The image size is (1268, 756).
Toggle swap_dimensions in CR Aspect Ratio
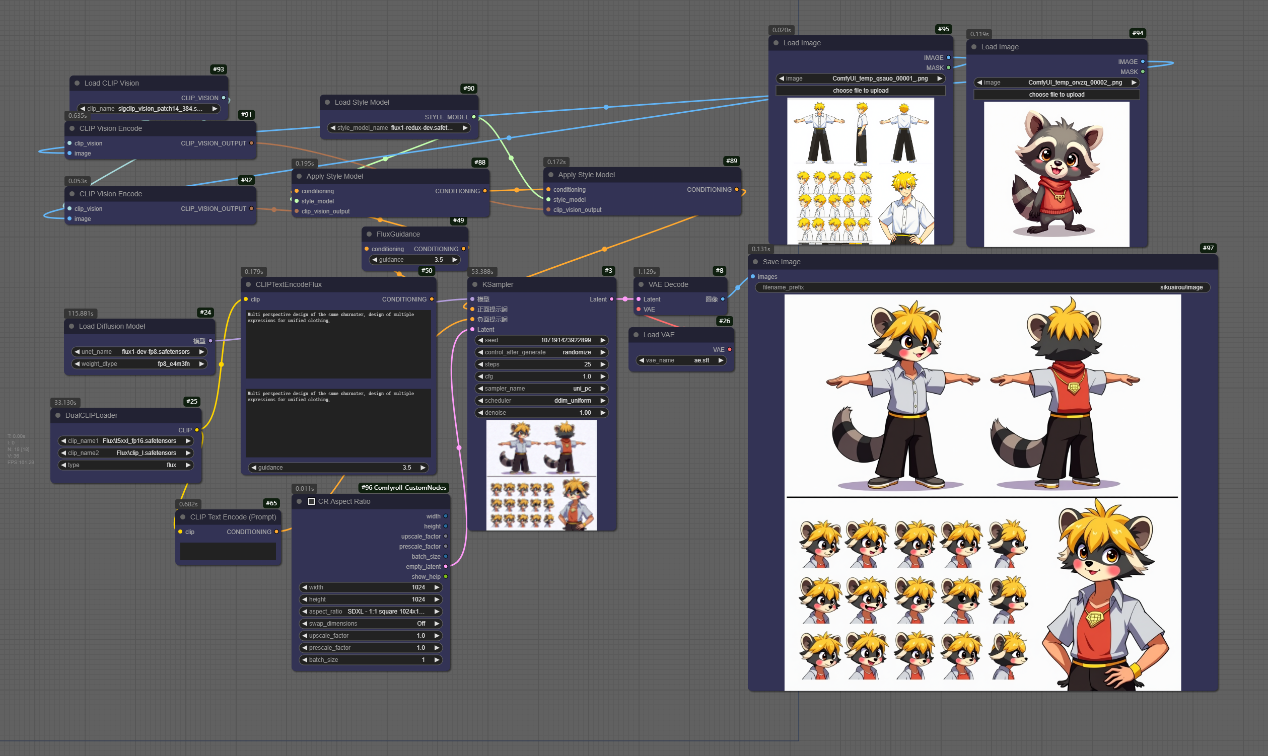(371, 623)
